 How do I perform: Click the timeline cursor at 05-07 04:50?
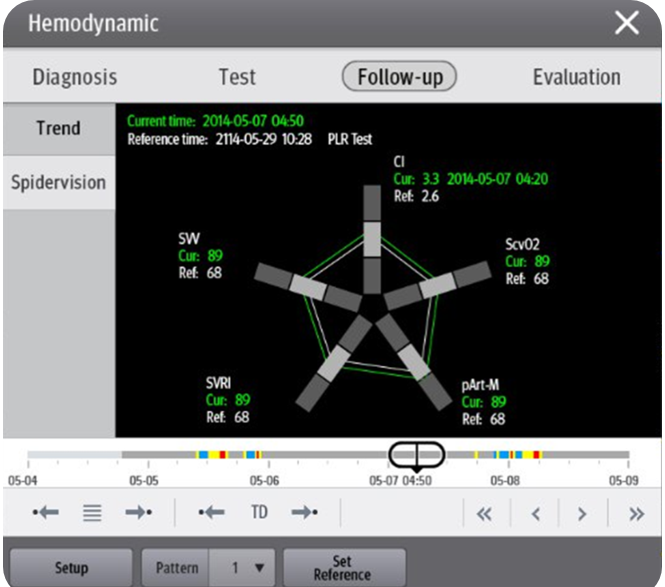click(416, 456)
